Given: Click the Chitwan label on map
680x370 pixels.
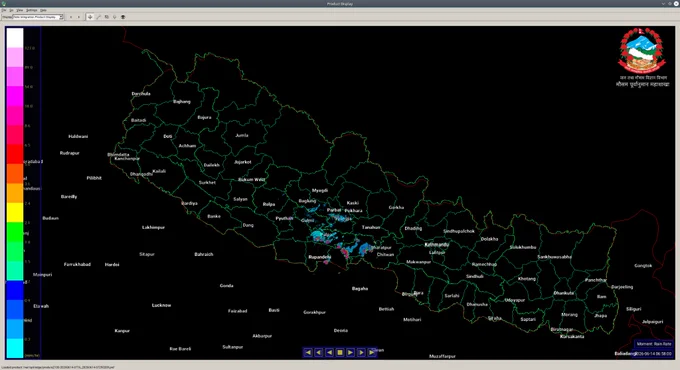Looking at the screenshot, I should tap(385, 255).
